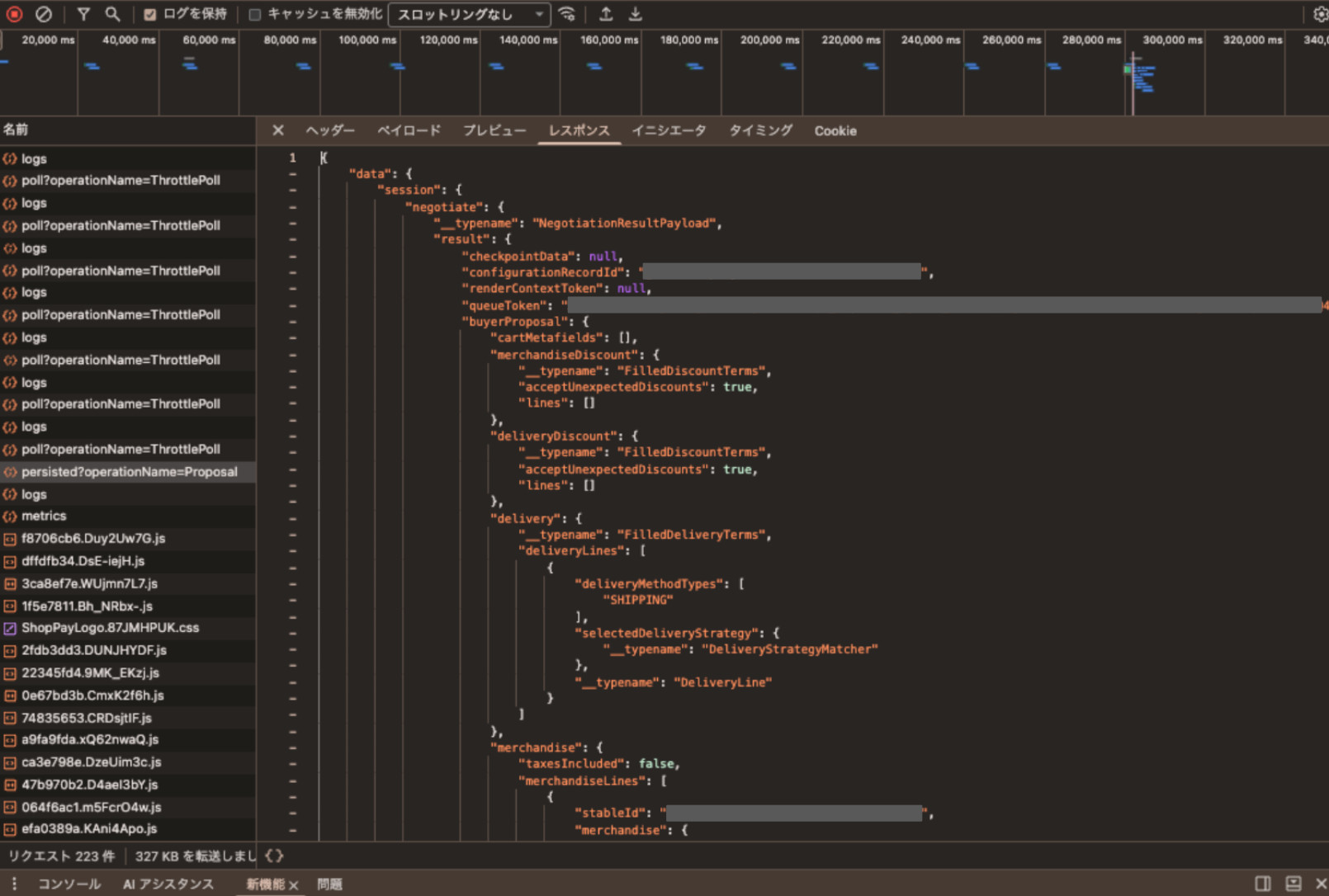Stop recording network log

[14, 14]
